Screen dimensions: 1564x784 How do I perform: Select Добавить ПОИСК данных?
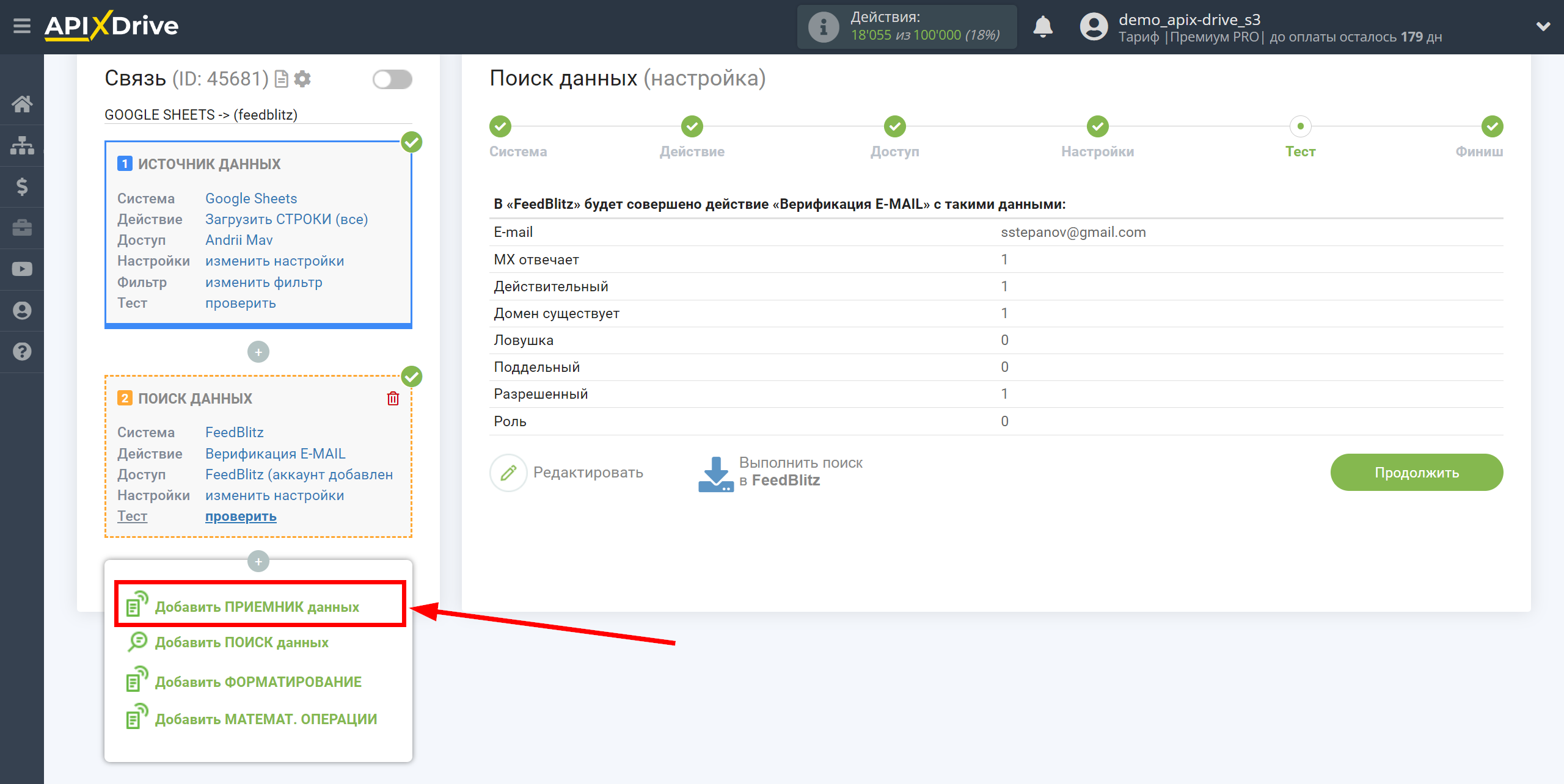point(242,642)
